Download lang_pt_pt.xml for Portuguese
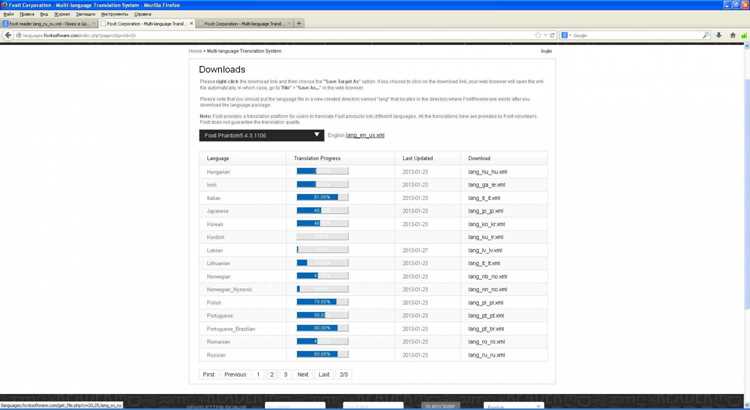The image size is (750, 410). (486, 316)
